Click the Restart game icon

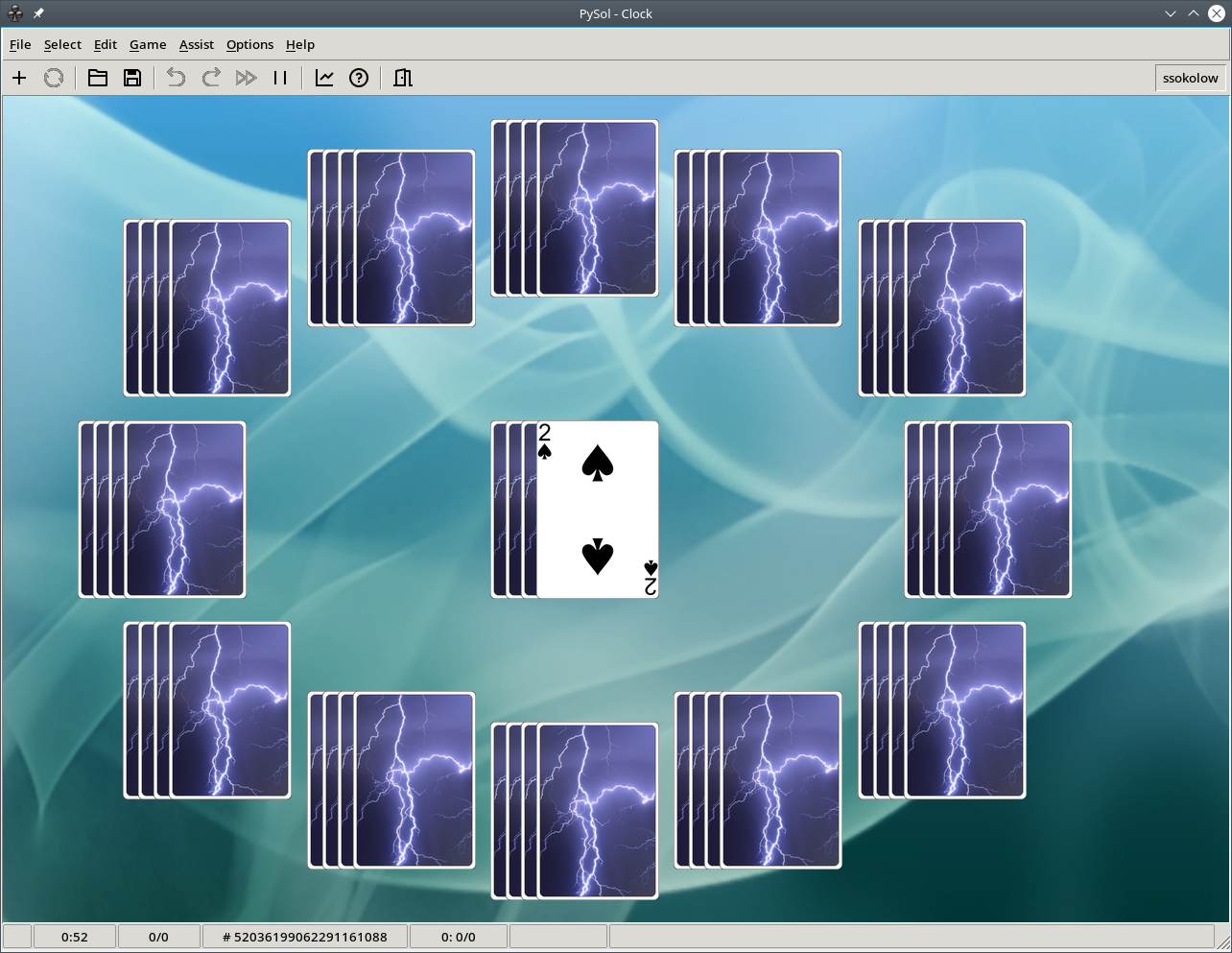click(x=54, y=78)
